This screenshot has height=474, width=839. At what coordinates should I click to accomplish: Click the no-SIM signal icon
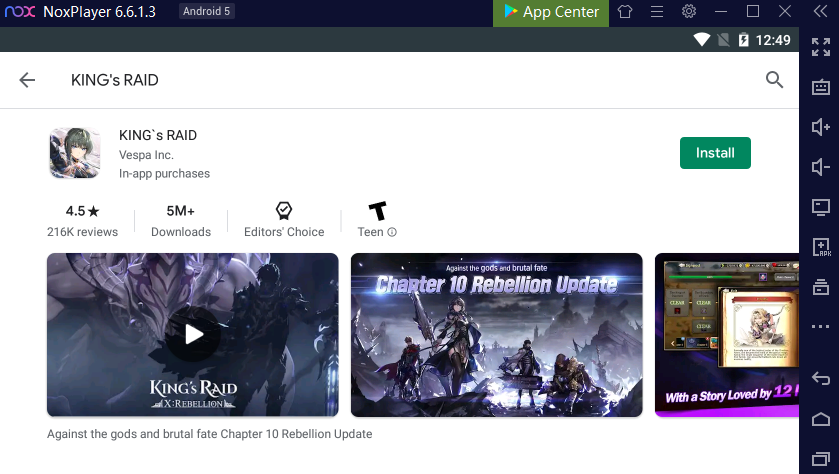coord(723,40)
